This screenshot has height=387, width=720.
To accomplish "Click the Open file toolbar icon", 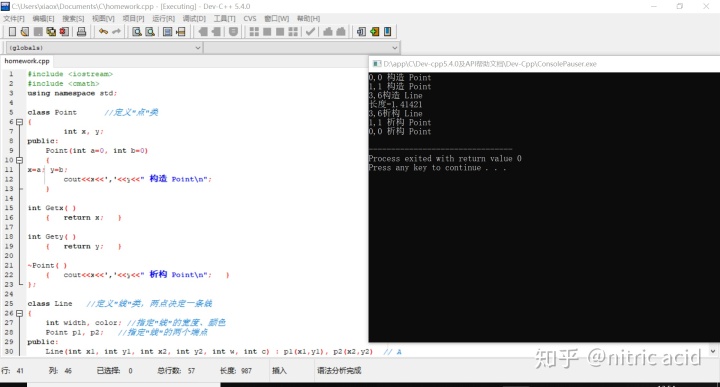I will 25,32.
